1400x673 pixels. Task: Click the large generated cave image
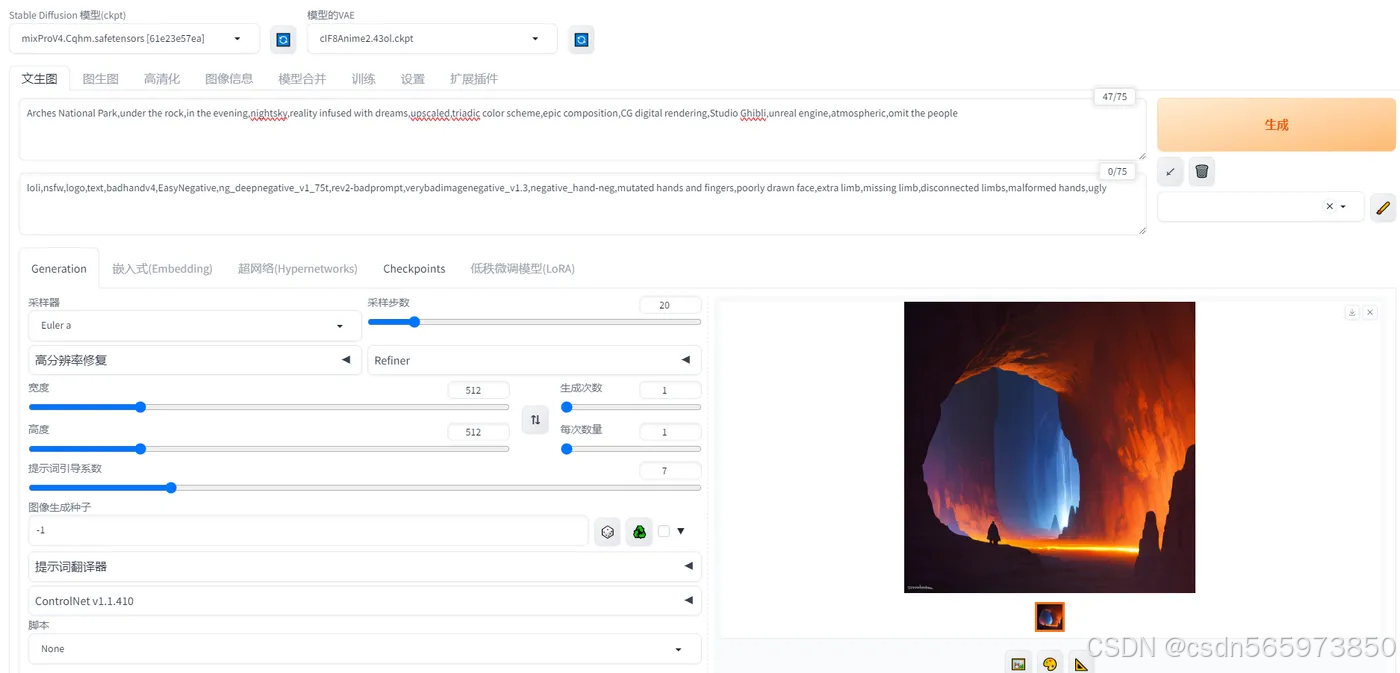pyautogui.click(x=1050, y=447)
